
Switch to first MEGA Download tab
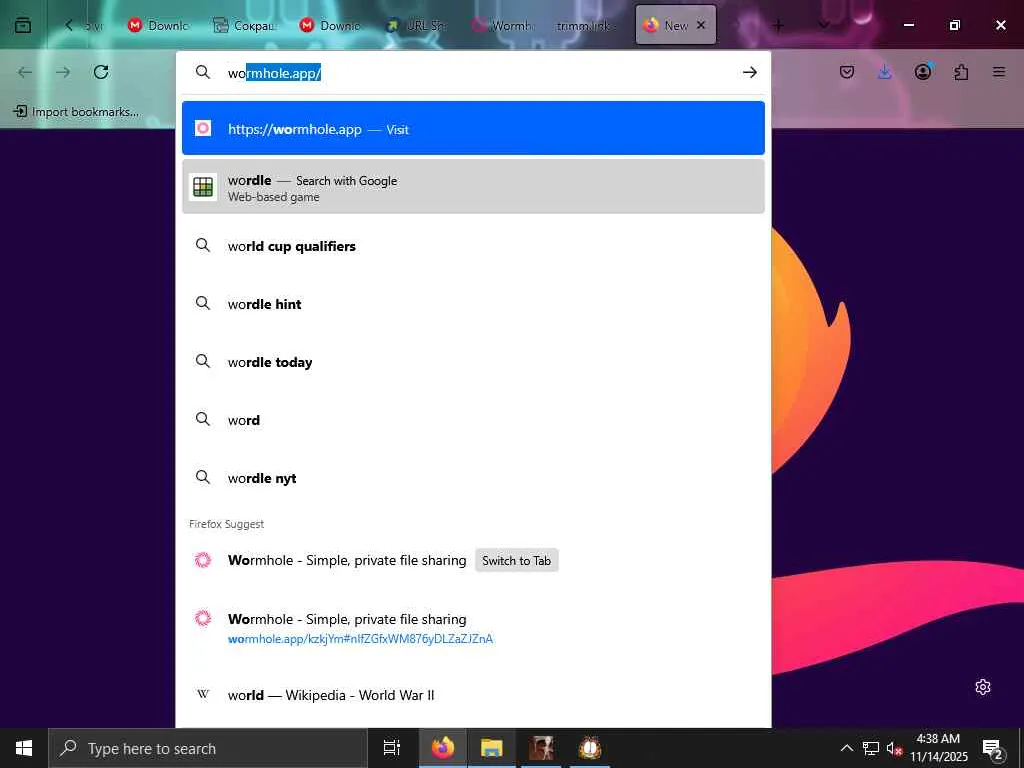[159, 25]
